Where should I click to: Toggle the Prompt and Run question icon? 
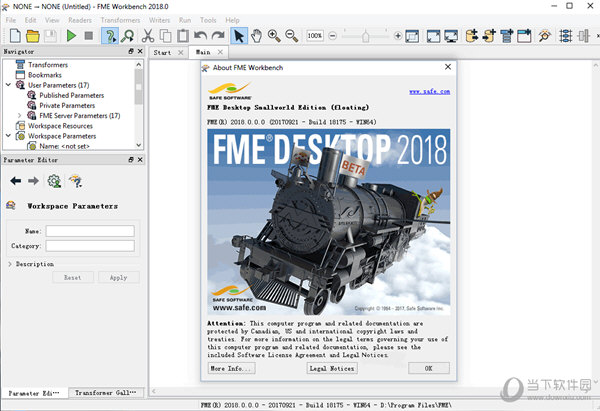coord(110,36)
